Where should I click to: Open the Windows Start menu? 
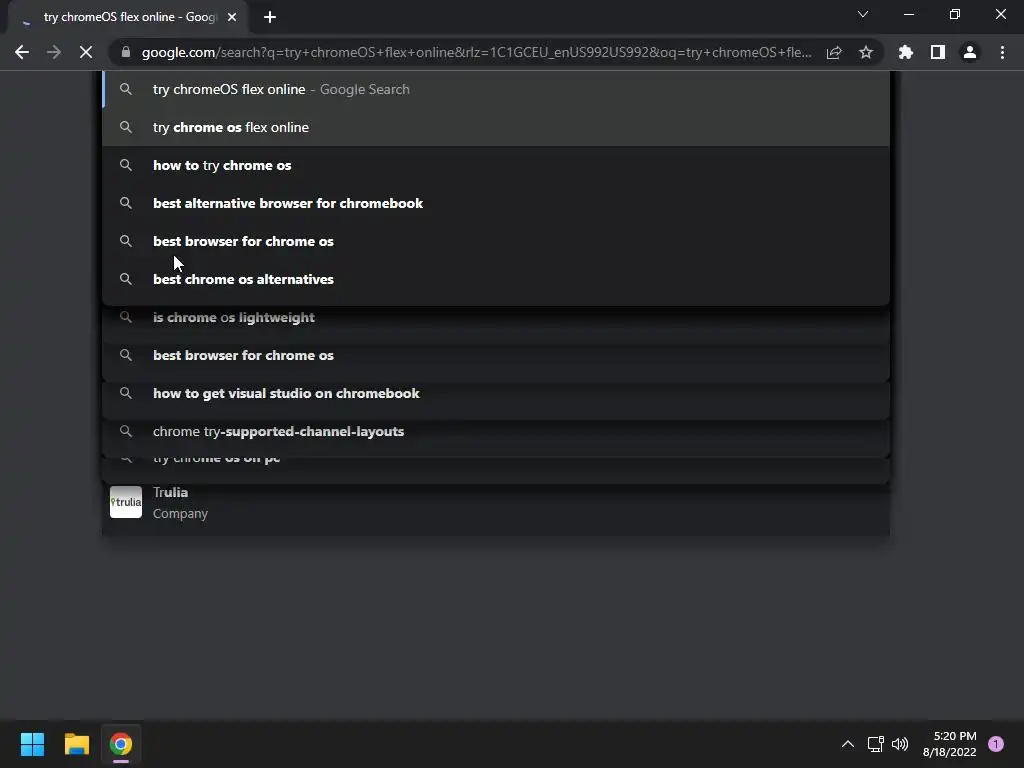point(32,744)
